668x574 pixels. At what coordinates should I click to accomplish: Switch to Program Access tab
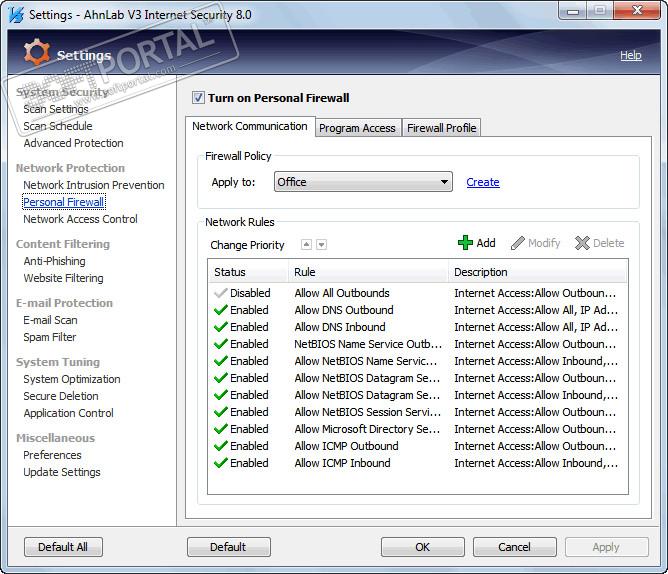point(358,128)
